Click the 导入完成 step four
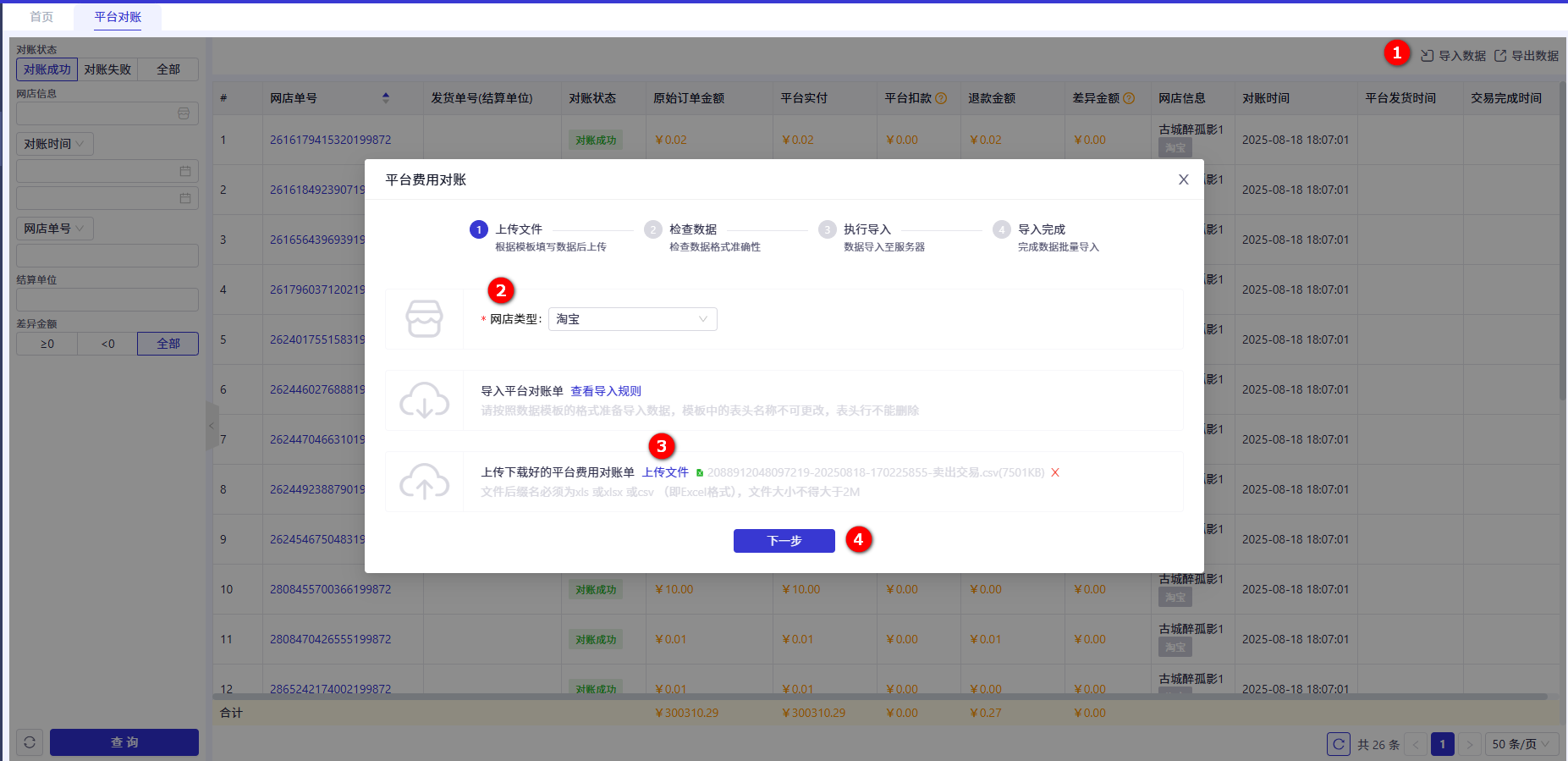Viewport: 1568px width, 761px height. 1047,237
